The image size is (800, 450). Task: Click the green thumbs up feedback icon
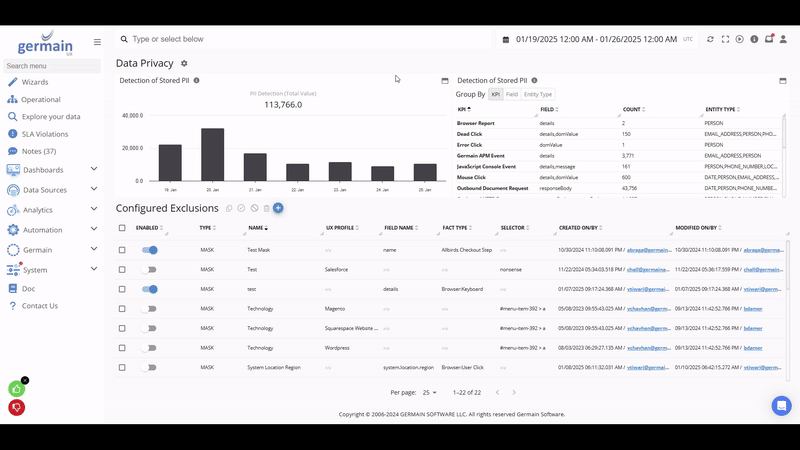pos(16,388)
